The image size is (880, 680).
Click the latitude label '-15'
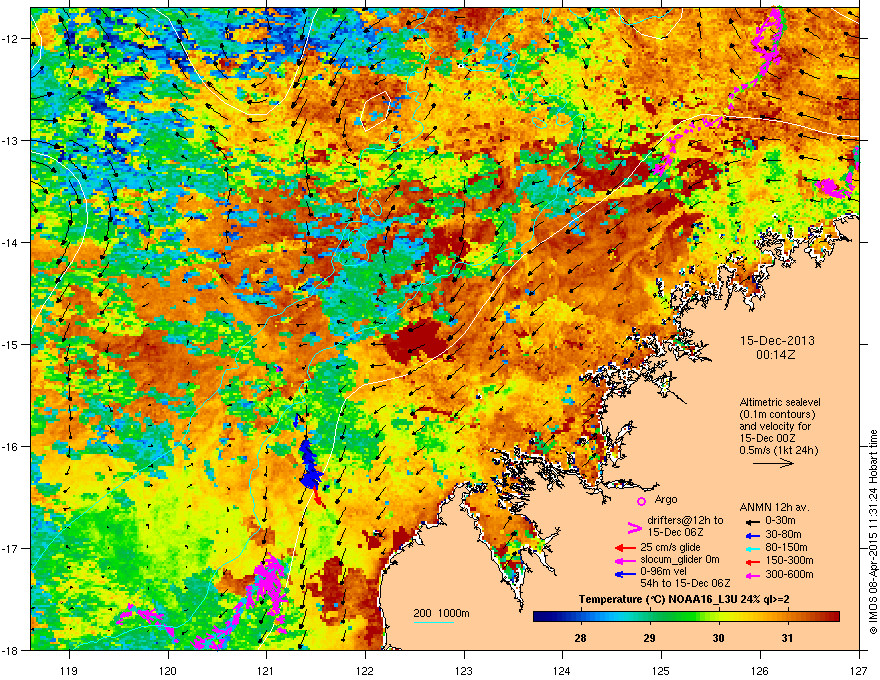coord(10,344)
